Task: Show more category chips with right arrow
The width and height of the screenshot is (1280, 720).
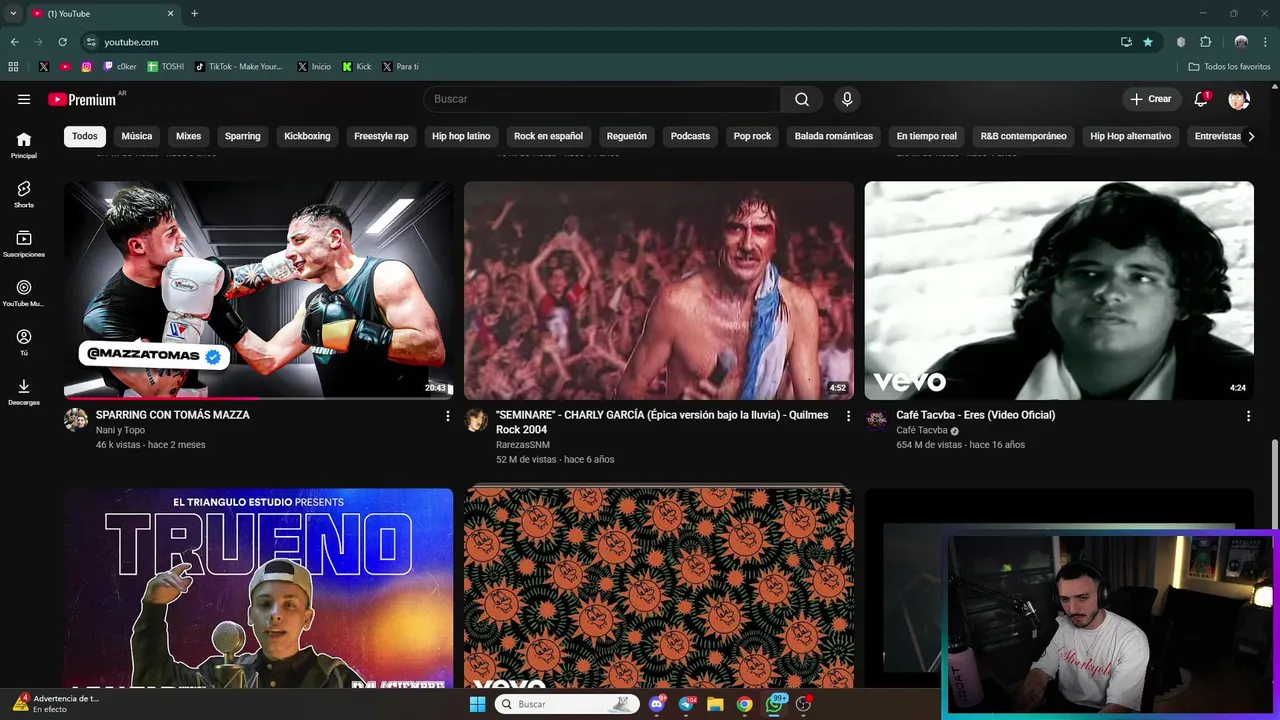Action: tap(1250, 136)
